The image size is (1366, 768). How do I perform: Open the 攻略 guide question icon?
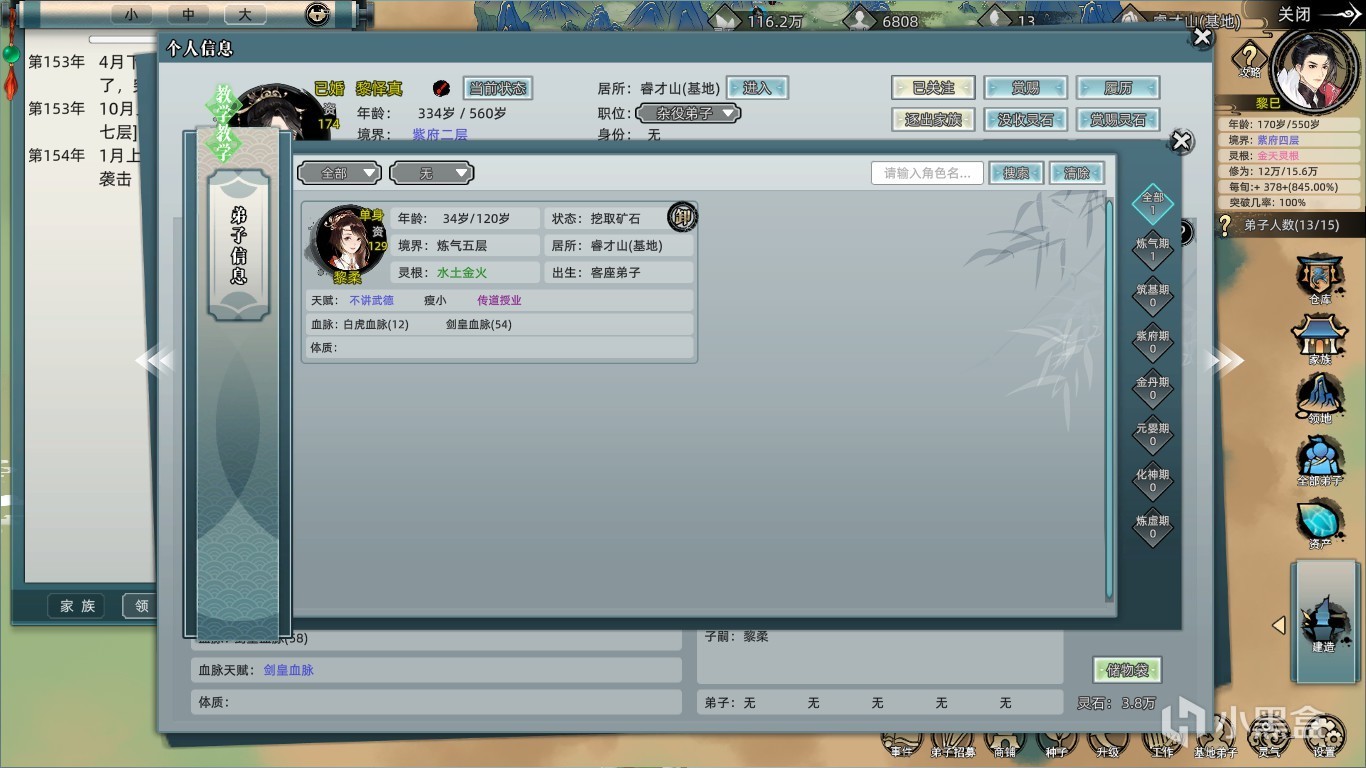click(1250, 59)
